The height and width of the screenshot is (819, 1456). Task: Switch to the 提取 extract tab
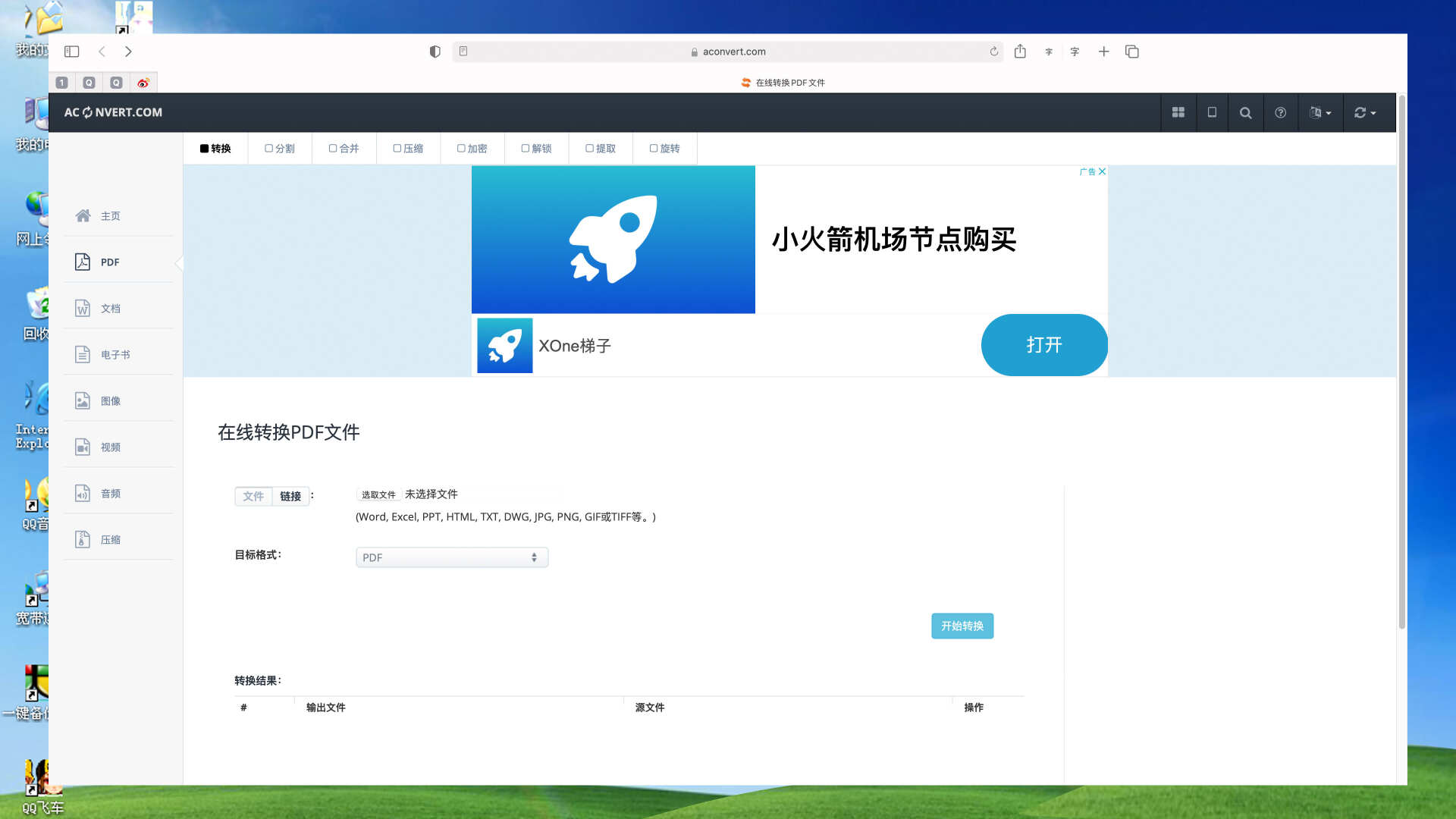(x=601, y=149)
